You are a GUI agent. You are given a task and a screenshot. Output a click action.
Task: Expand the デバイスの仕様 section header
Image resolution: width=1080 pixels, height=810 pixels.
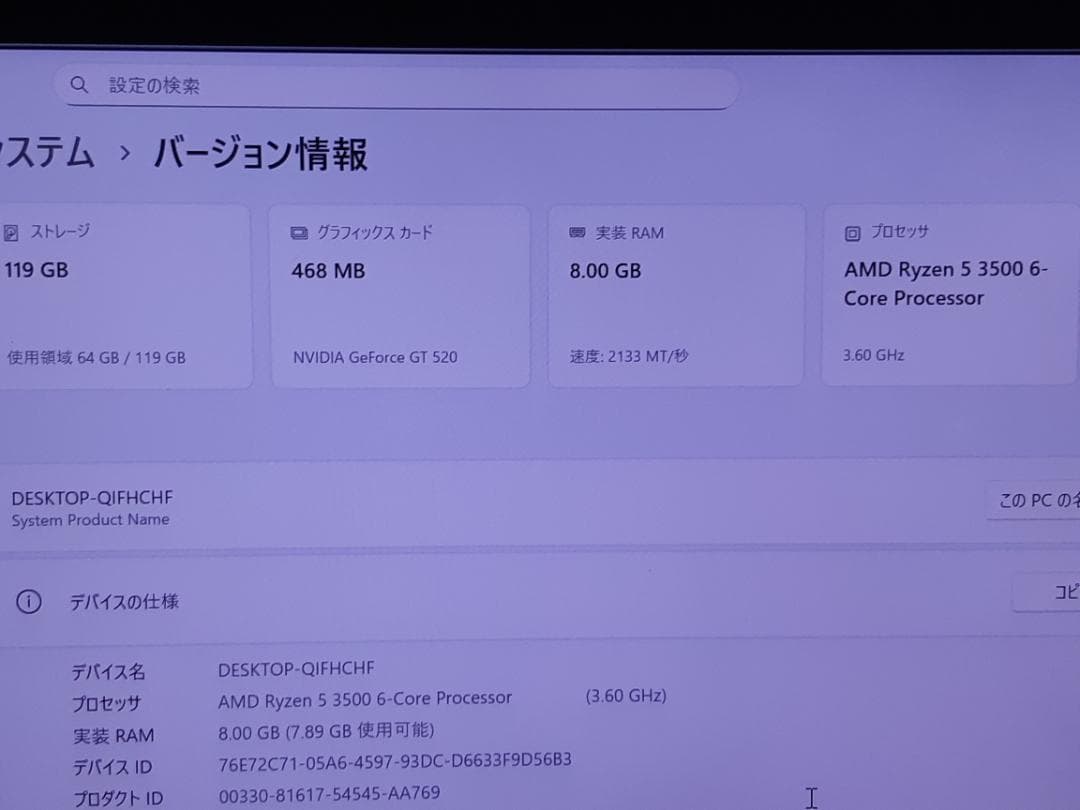[x=124, y=601]
